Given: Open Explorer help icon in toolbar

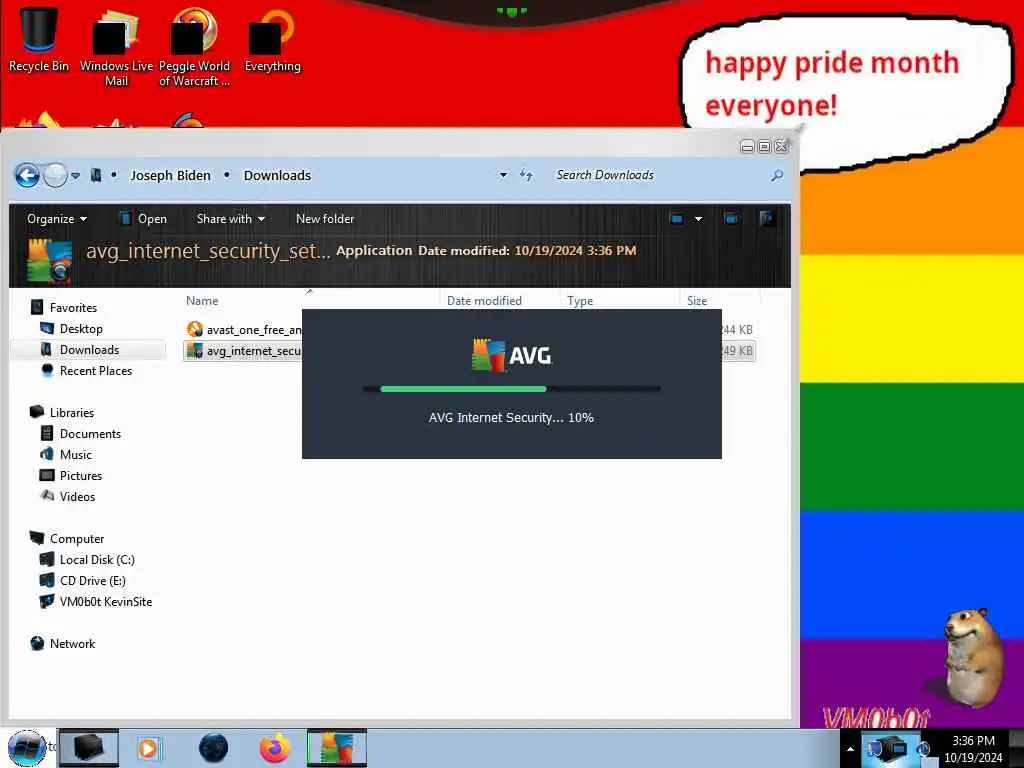Looking at the screenshot, I should pos(767,218).
